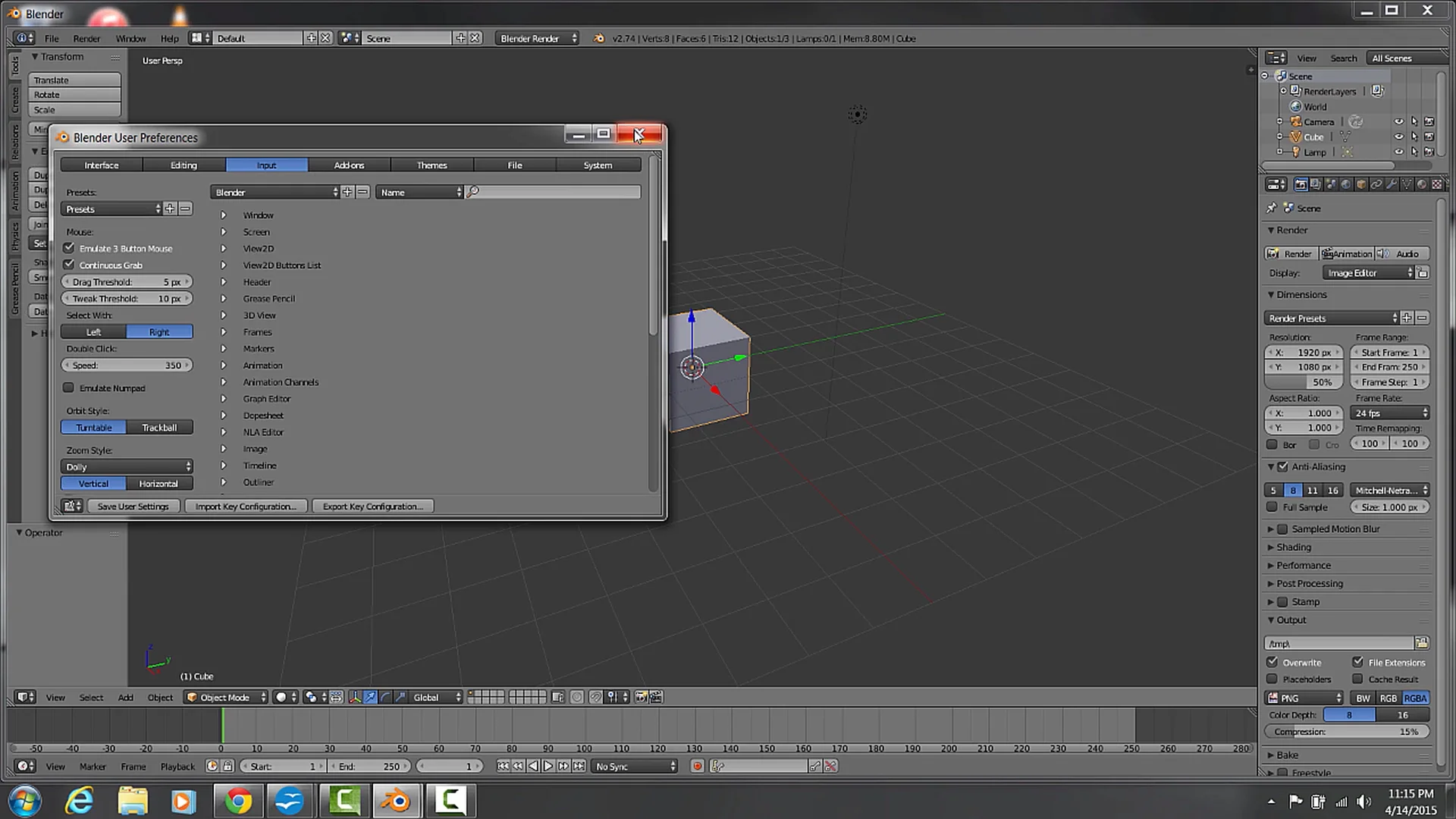
Task: Open the Material properties sphere icon
Action: [x=1422, y=184]
